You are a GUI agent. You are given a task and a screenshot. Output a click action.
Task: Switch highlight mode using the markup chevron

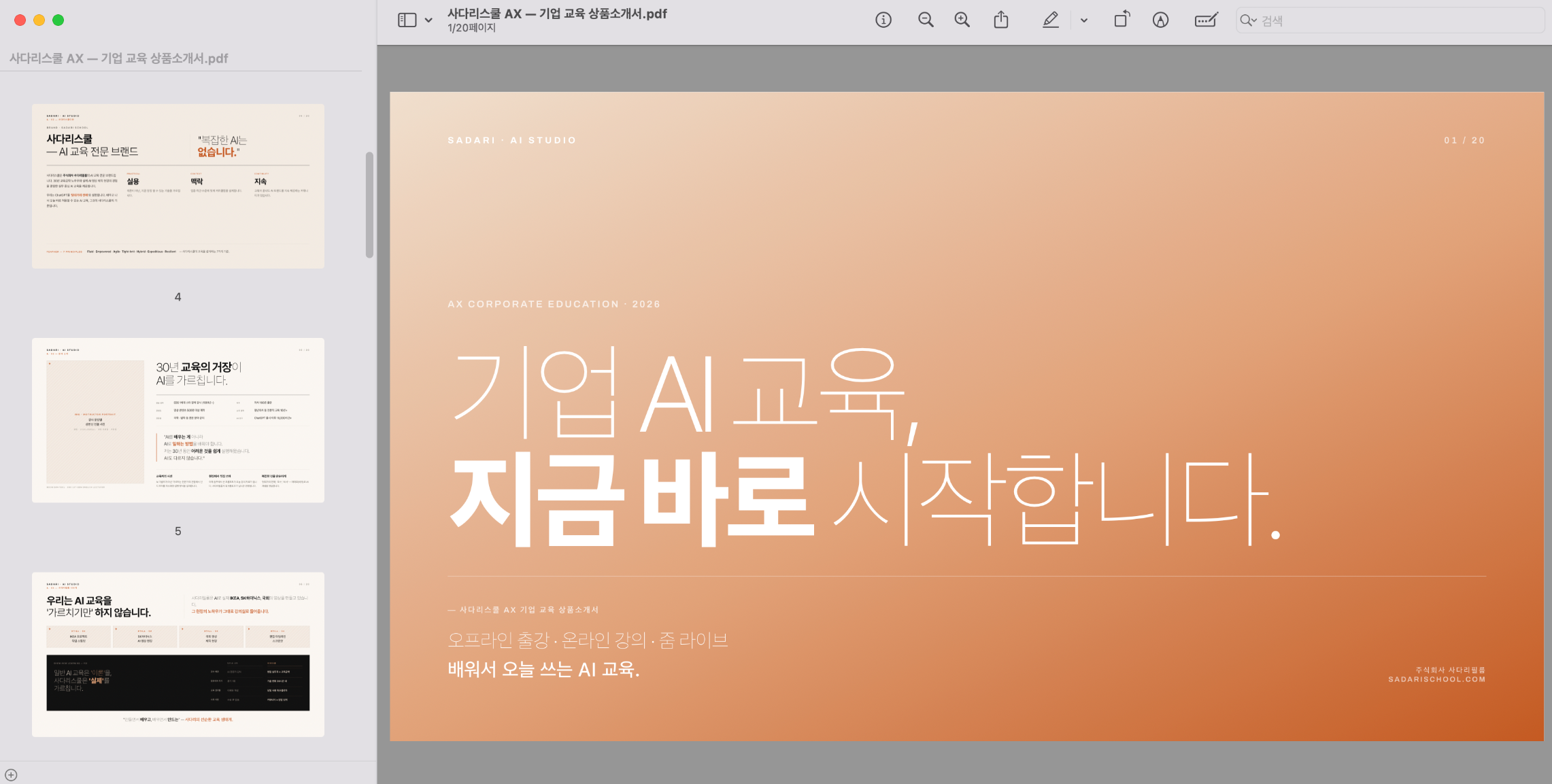[x=1084, y=20]
